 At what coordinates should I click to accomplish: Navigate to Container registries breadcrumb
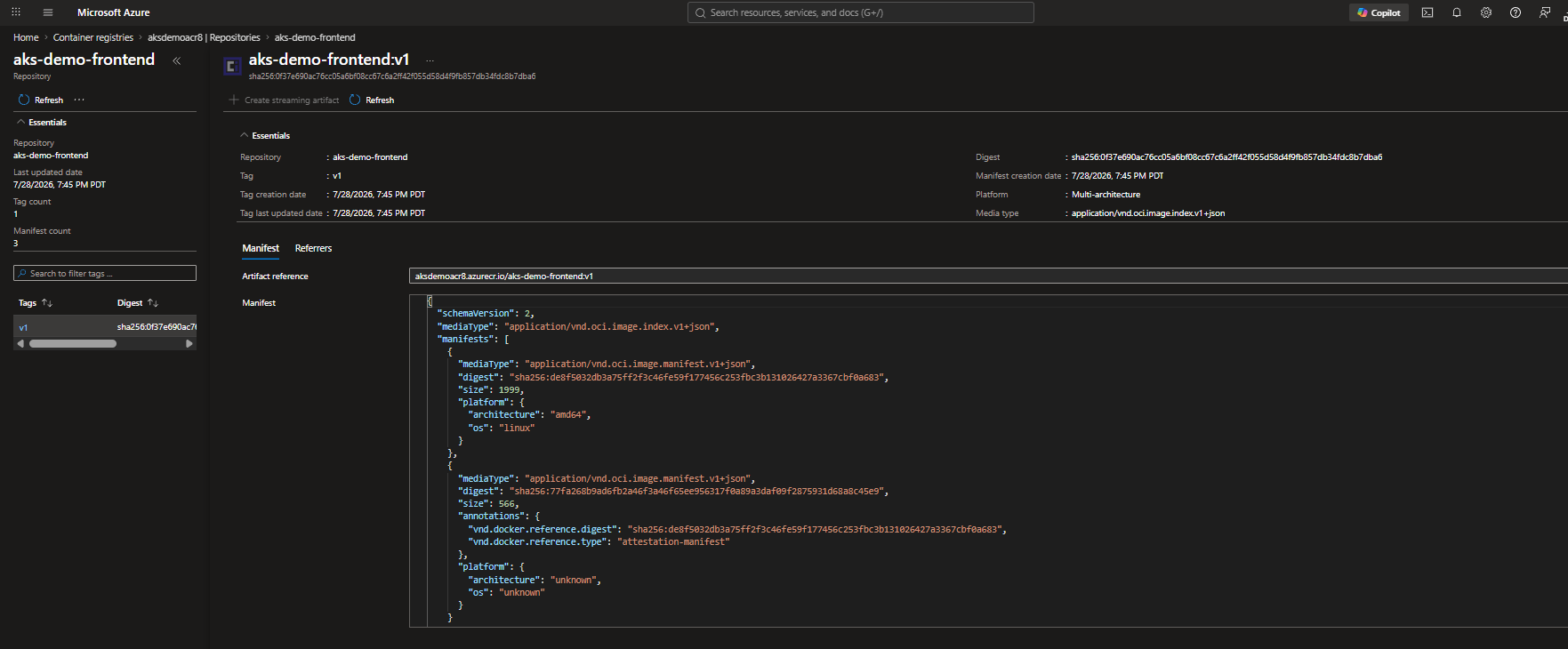(x=93, y=37)
